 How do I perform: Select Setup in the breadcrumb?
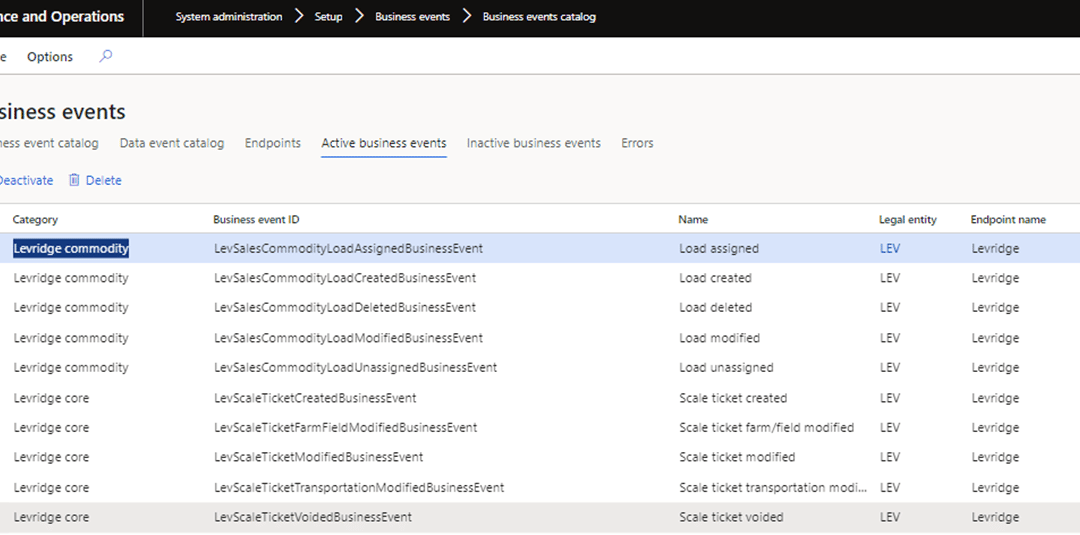coord(329,17)
